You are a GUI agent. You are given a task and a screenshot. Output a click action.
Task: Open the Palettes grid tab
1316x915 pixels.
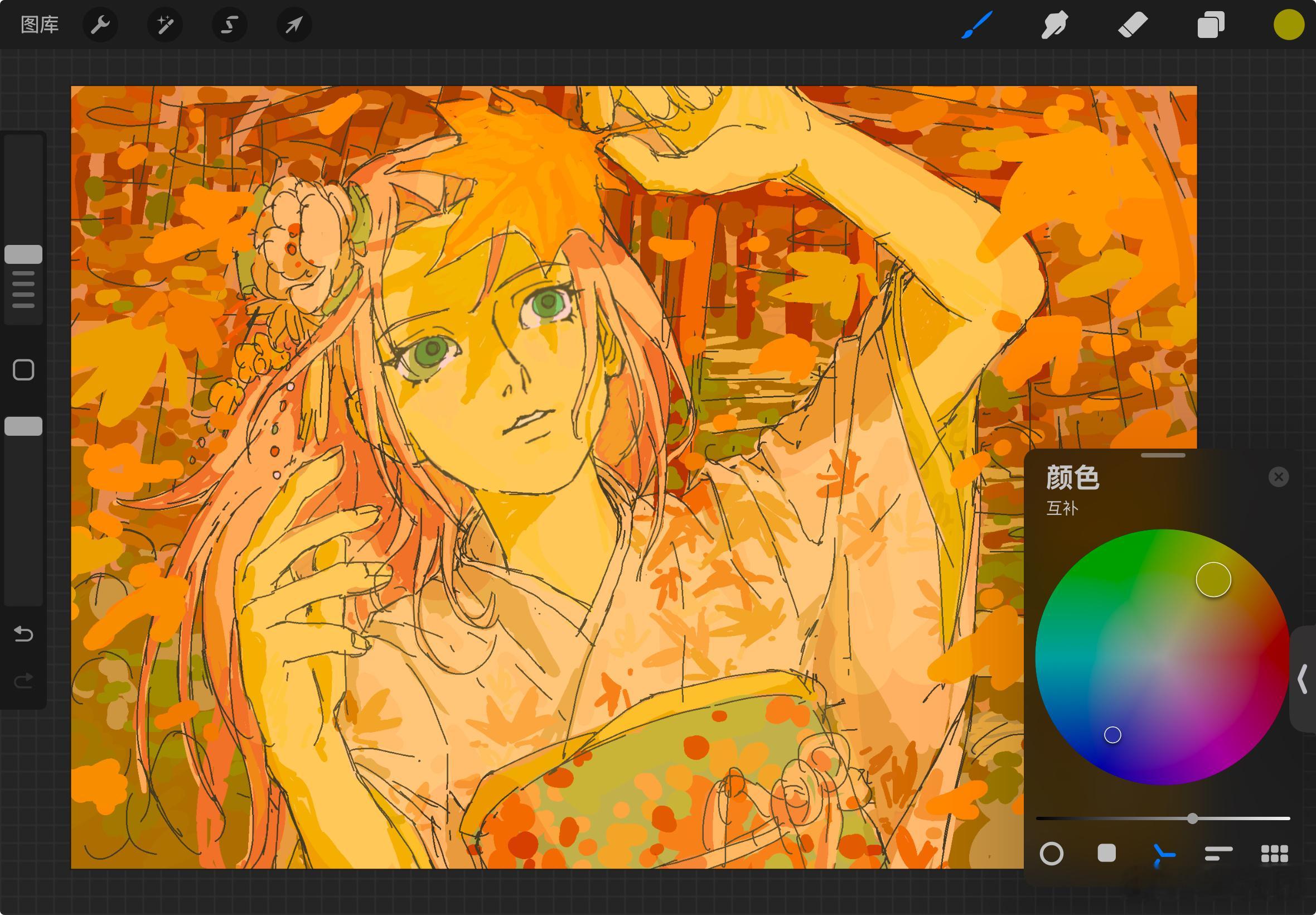pyautogui.click(x=1275, y=853)
